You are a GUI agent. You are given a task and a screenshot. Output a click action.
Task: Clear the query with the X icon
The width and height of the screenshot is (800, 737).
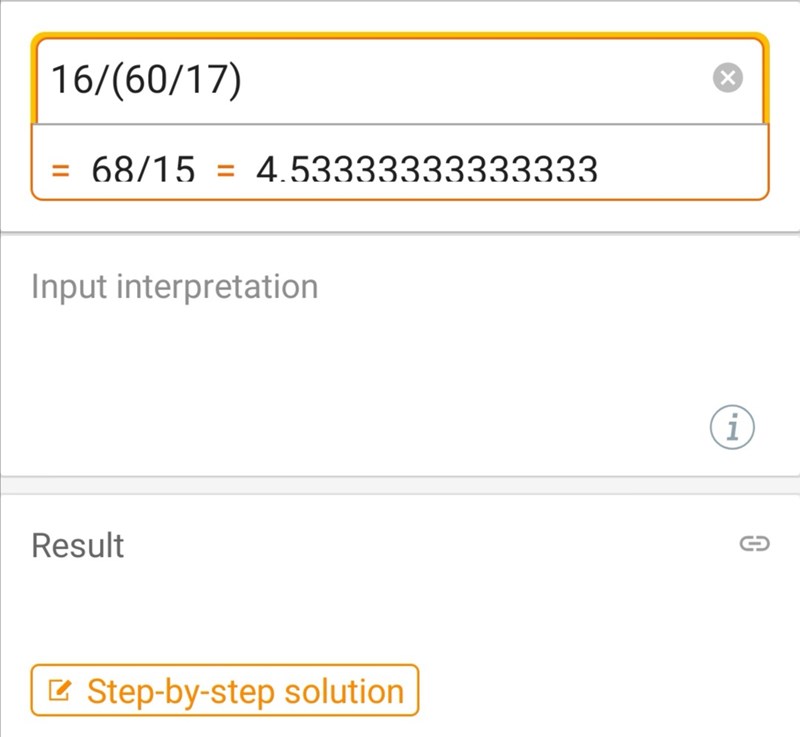(727, 78)
